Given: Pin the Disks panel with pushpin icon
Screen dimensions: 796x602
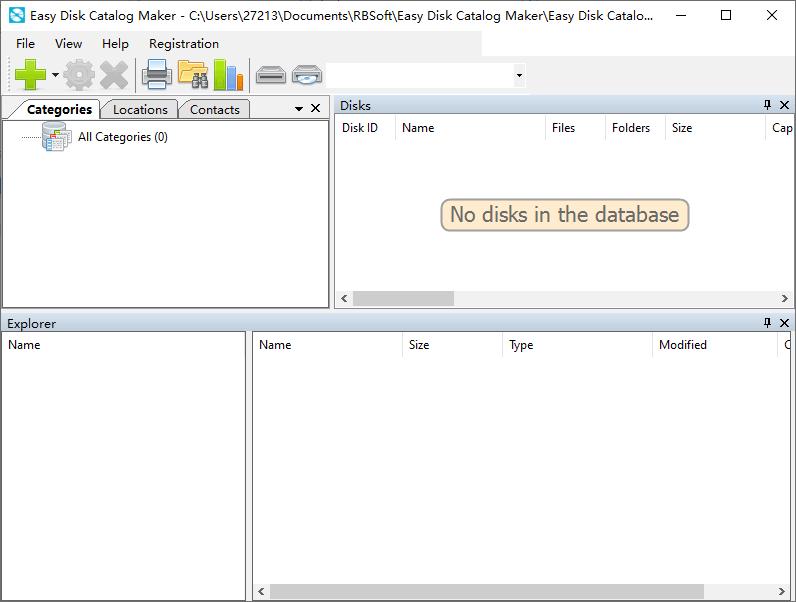Looking at the screenshot, I should tap(767, 105).
